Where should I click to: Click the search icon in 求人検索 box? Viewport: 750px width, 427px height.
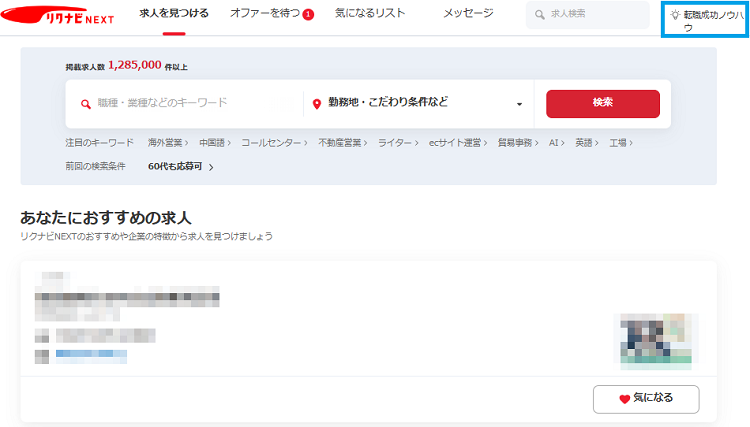(x=541, y=15)
